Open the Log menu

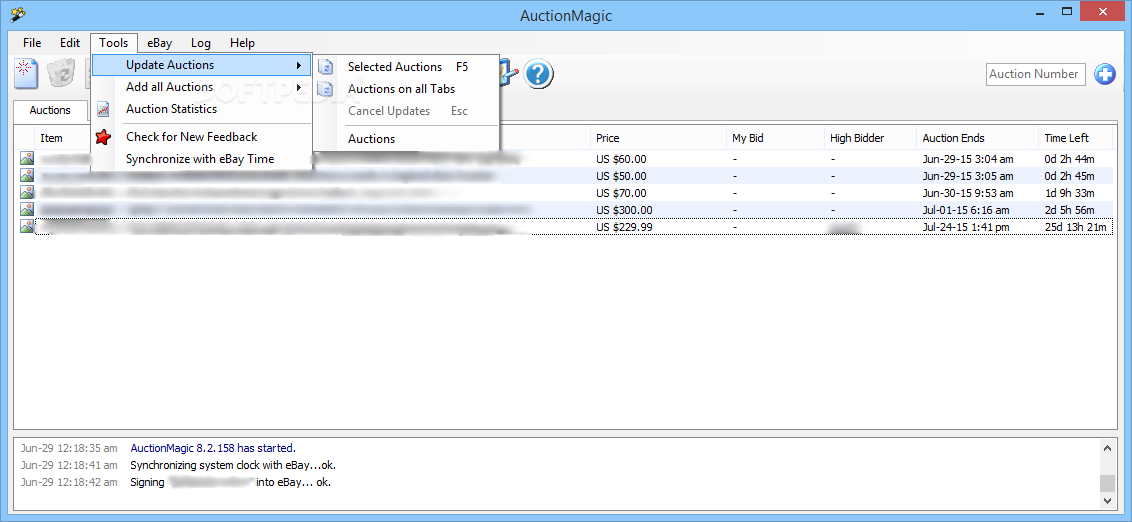coord(201,43)
